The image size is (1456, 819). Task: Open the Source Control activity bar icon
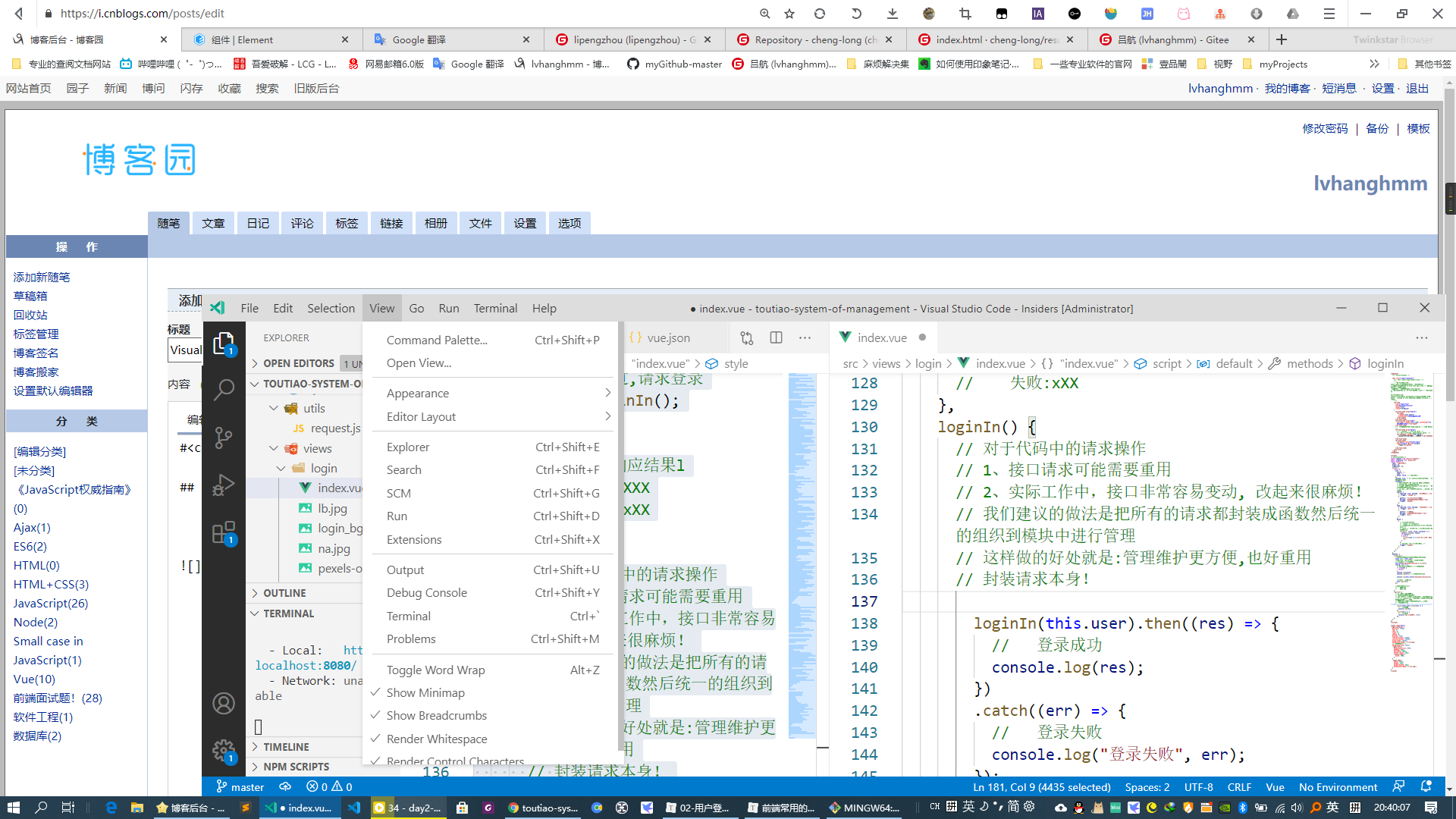[224, 438]
